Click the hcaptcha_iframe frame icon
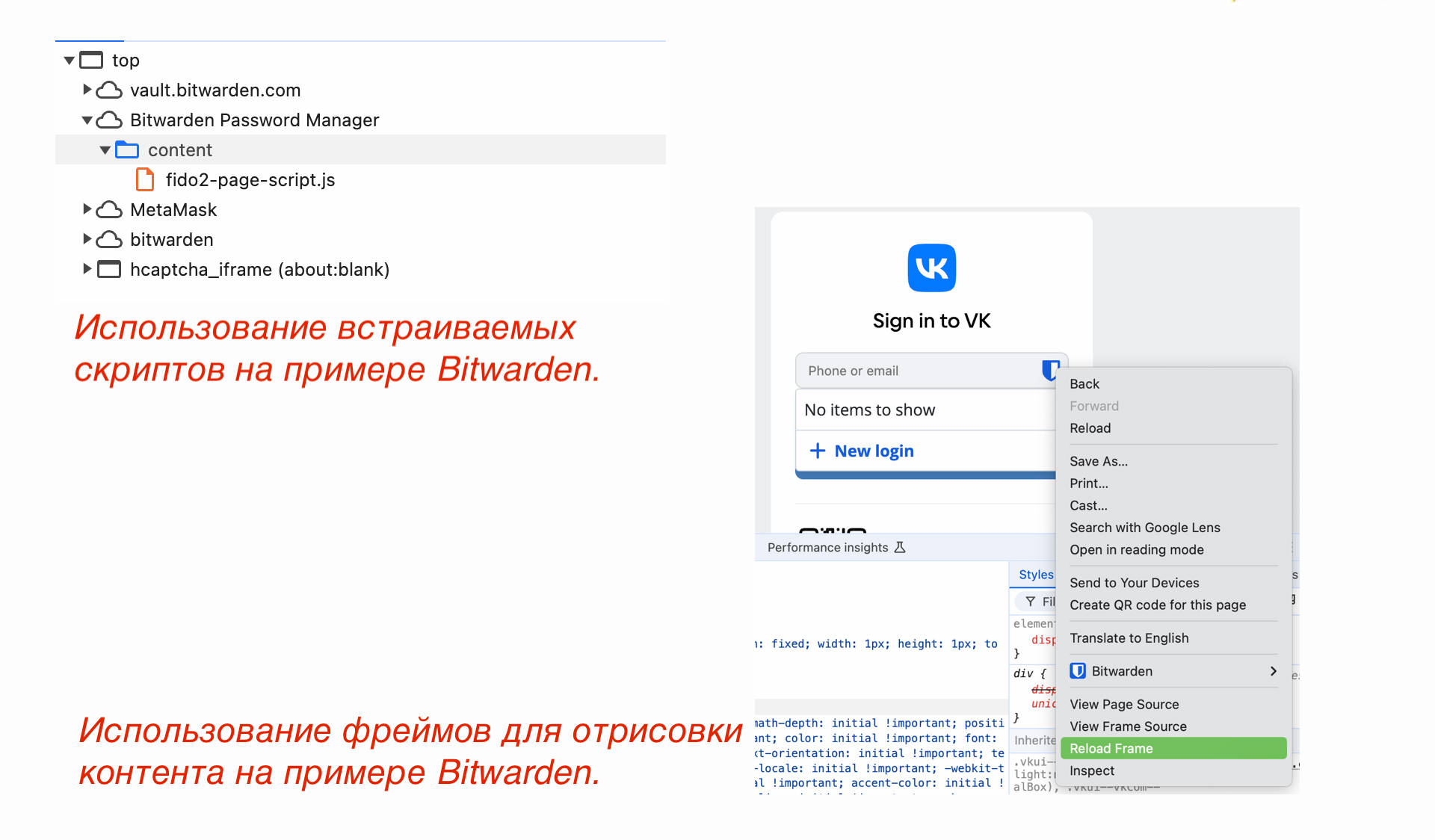The height and width of the screenshot is (840, 1435). (x=109, y=269)
